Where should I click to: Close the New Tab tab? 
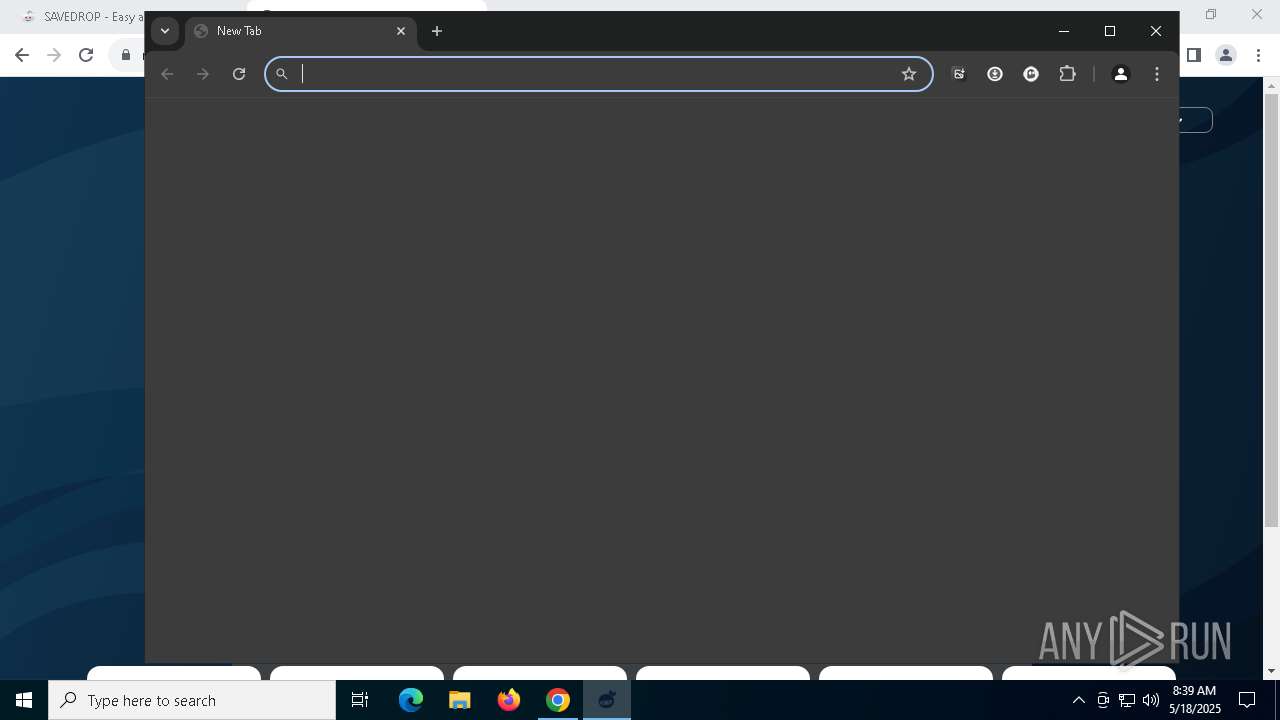[x=401, y=31]
